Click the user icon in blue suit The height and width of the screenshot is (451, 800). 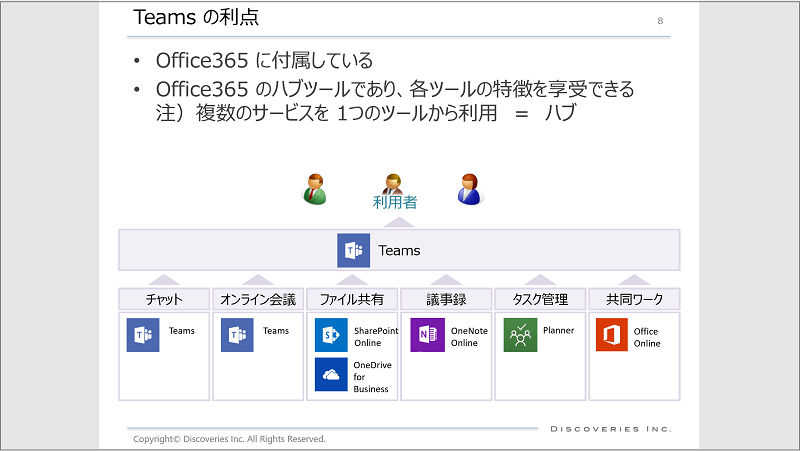point(470,189)
